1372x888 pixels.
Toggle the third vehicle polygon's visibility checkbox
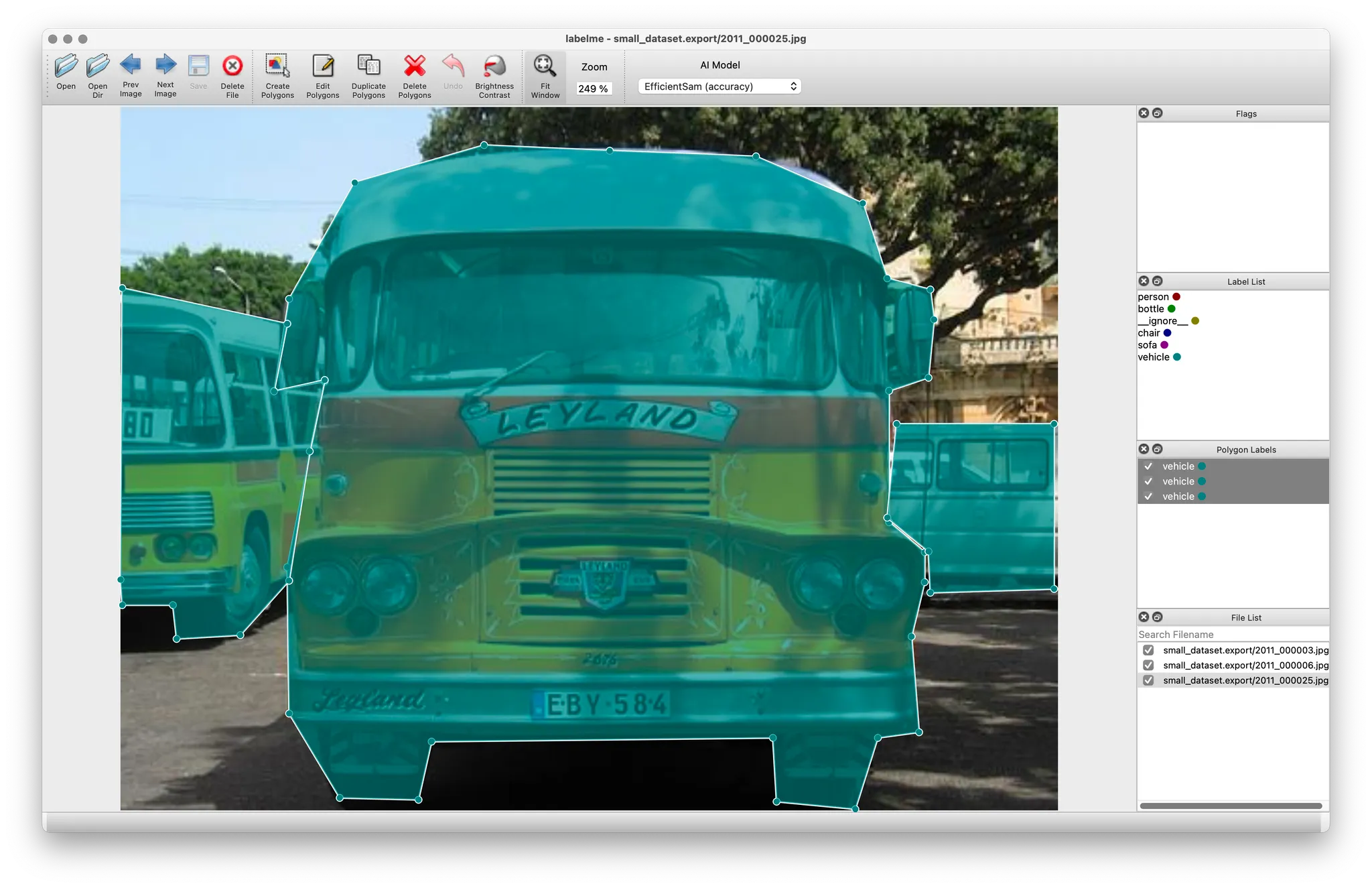pos(1148,497)
